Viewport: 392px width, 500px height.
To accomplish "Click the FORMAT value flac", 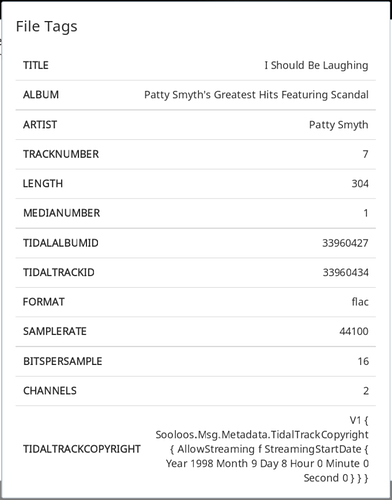I will [x=360, y=302].
